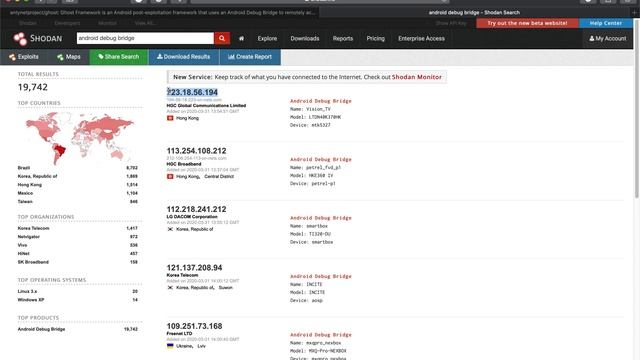640x360 pixels.
Task: Click the red search magnifier button
Action: click(x=222, y=38)
